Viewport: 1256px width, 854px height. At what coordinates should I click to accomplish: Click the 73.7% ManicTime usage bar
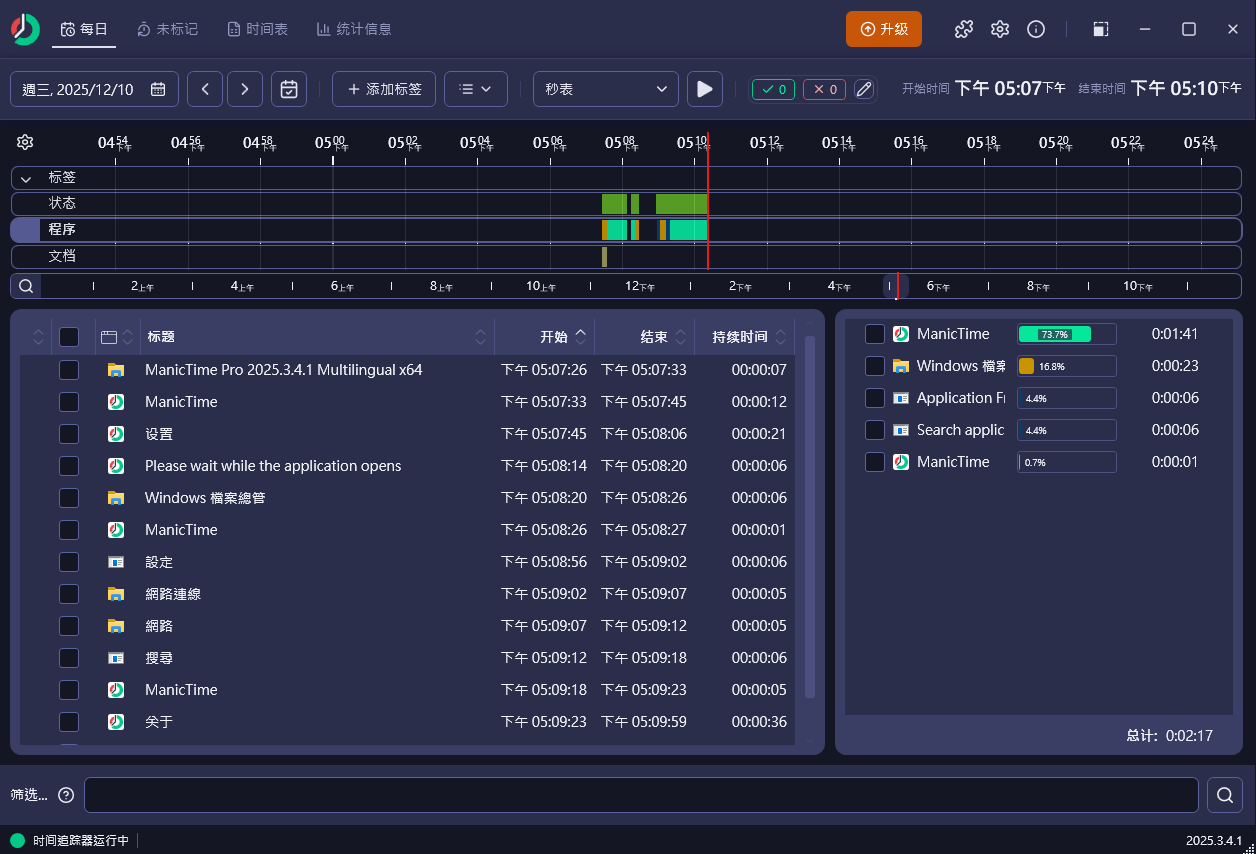[1066, 334]
